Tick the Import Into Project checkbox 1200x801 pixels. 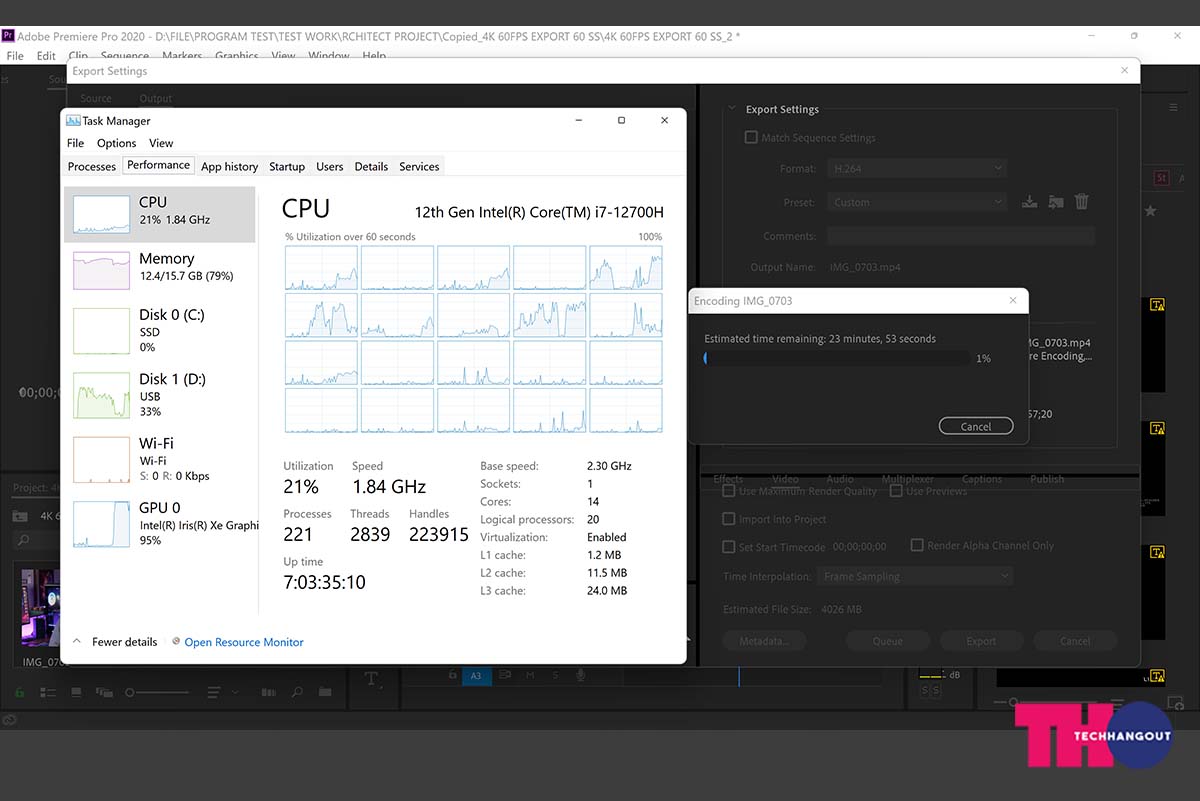pos(729,519)
